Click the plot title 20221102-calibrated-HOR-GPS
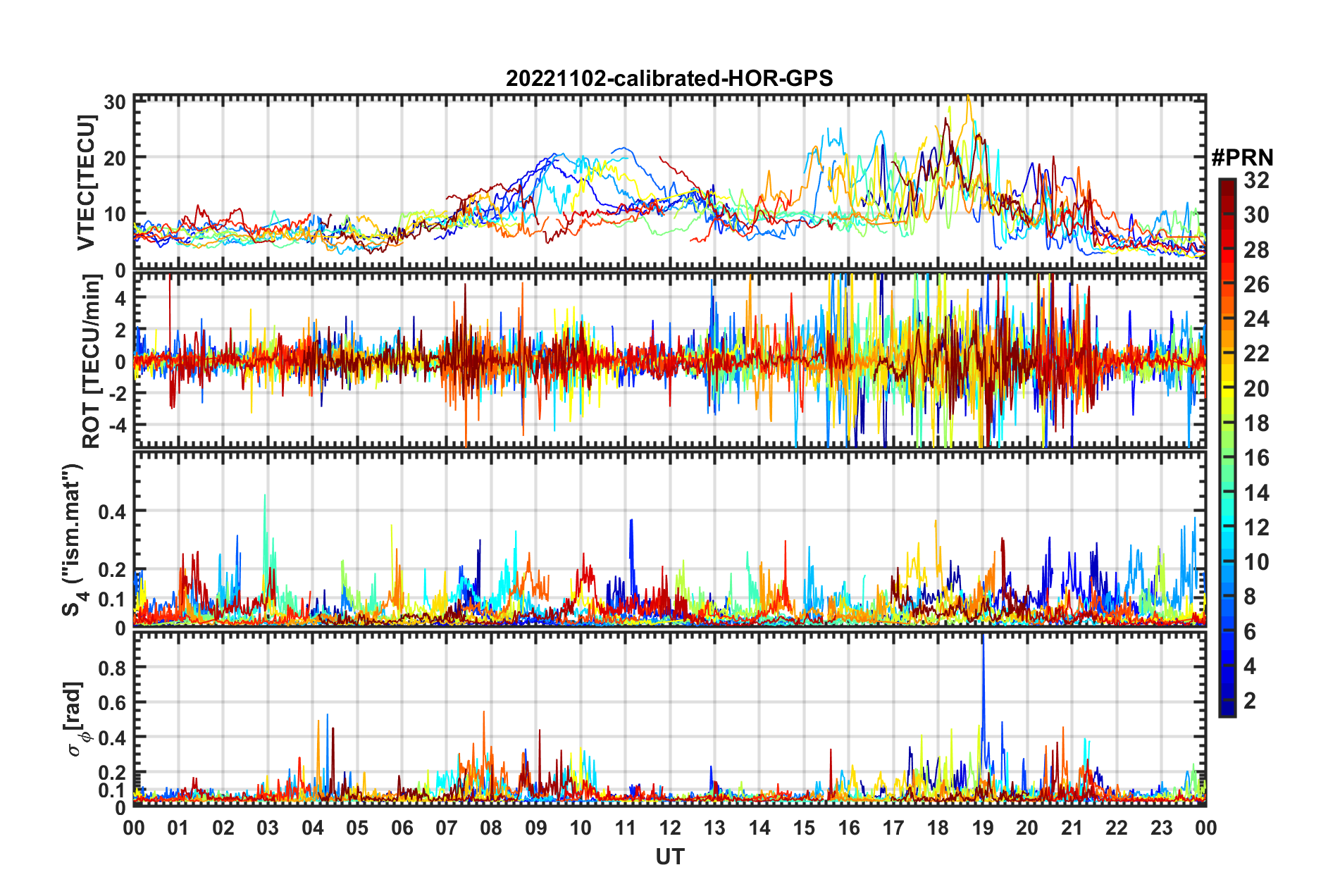1340x896 pixels. click(x=669, y=78)
